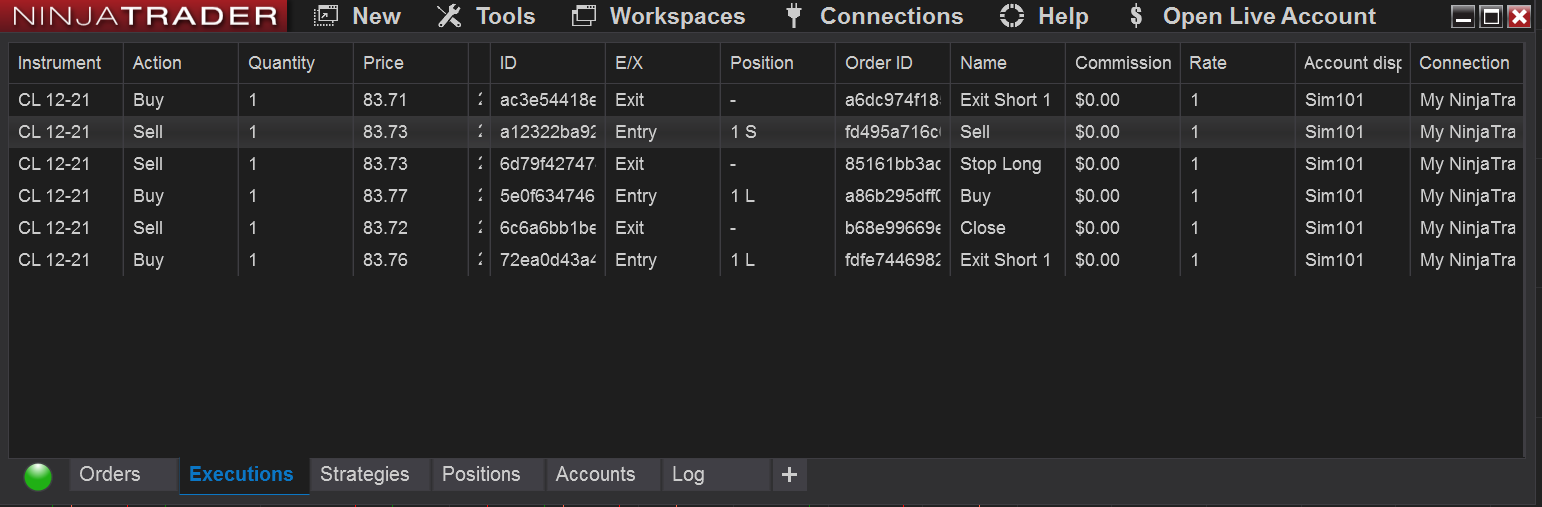This screenshot has width=1542, height=507.
Task: Click the NinjaTrader logo
Action: [x=145, y=16]
